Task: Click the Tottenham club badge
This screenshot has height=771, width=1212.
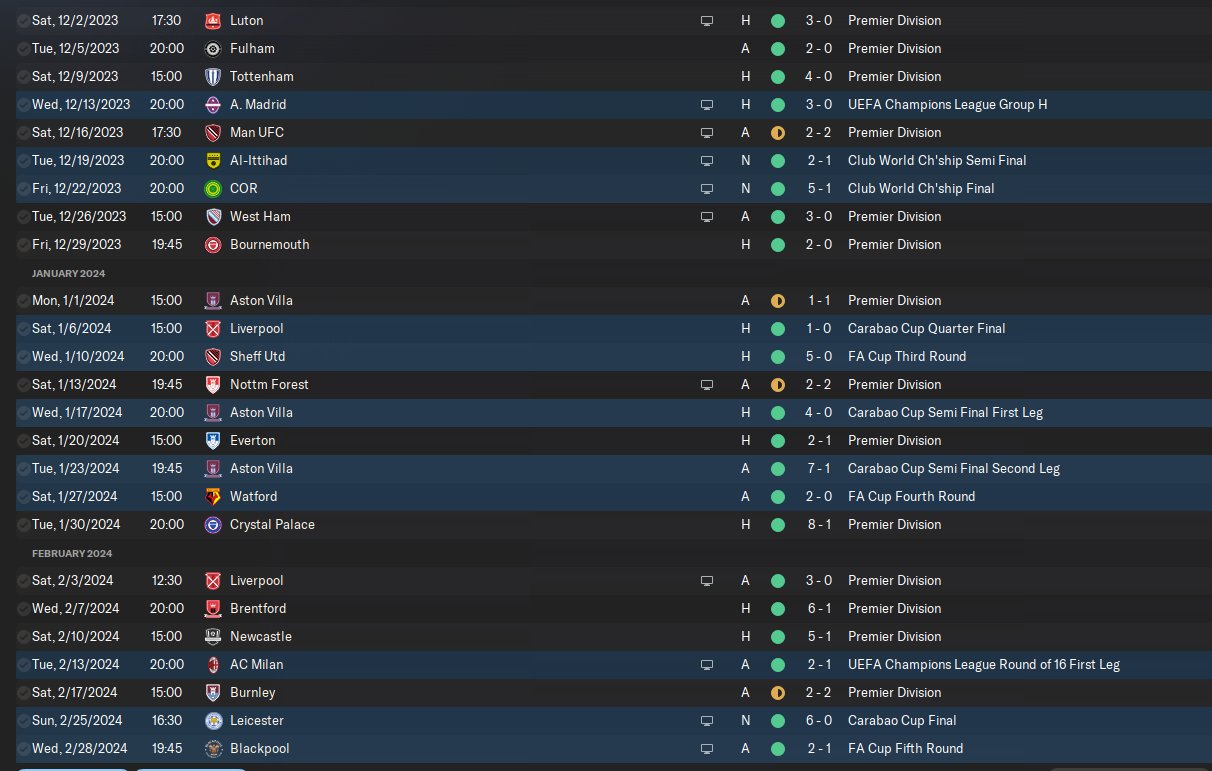Action: tap(212, 76)
